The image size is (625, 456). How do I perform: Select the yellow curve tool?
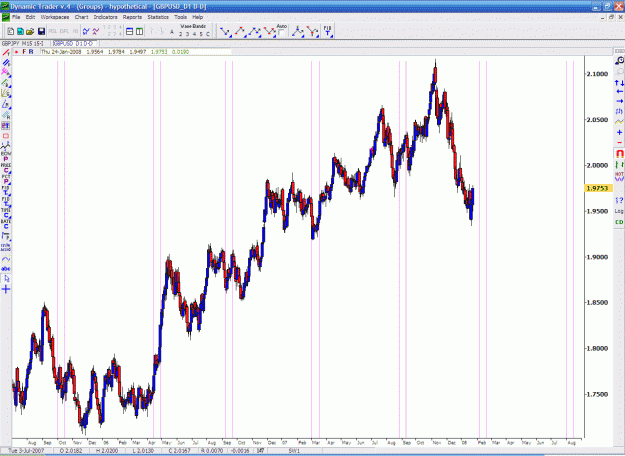[x=6, y=259]
